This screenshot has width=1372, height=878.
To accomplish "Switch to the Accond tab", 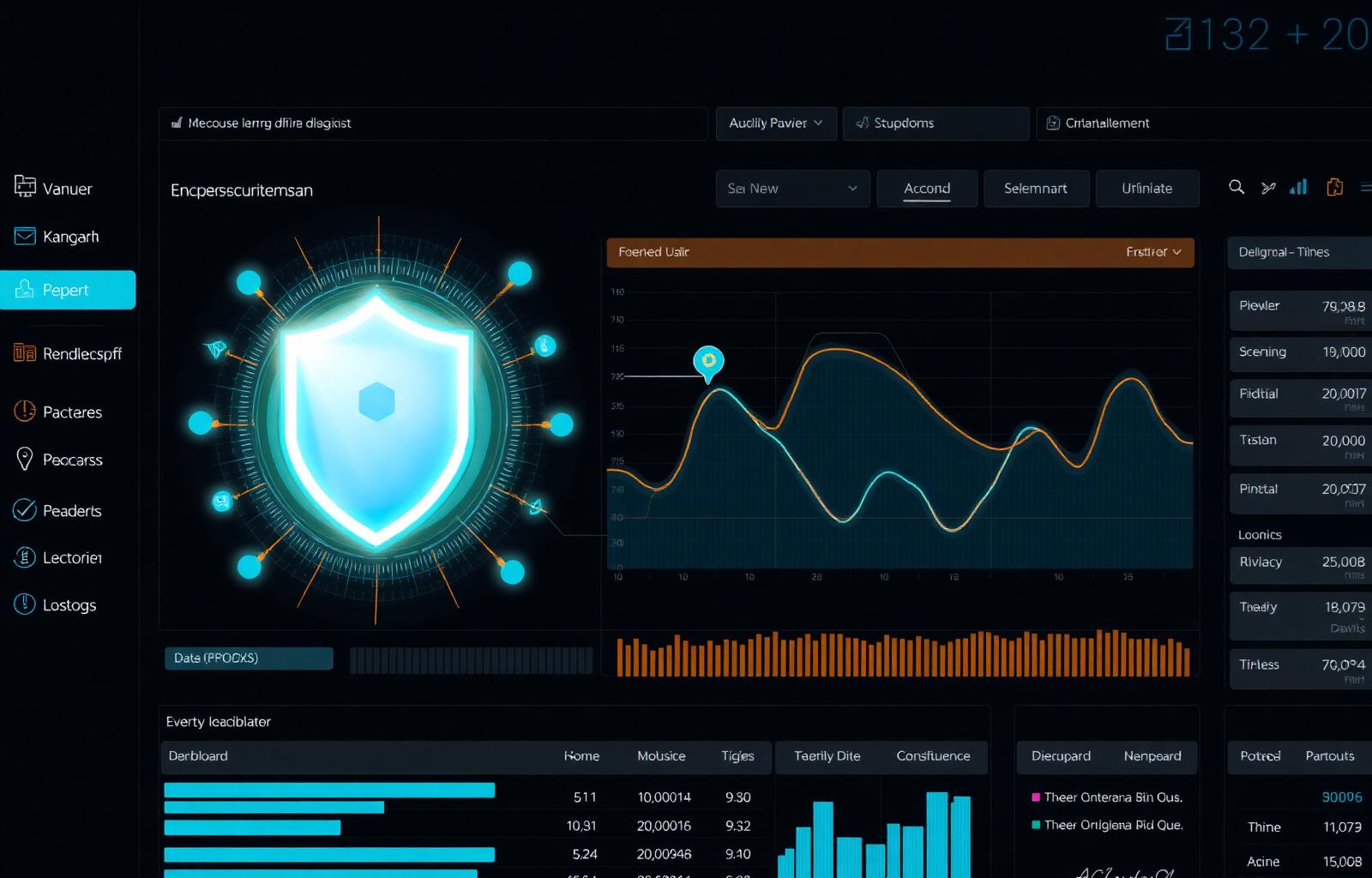I will pos(927,189).
